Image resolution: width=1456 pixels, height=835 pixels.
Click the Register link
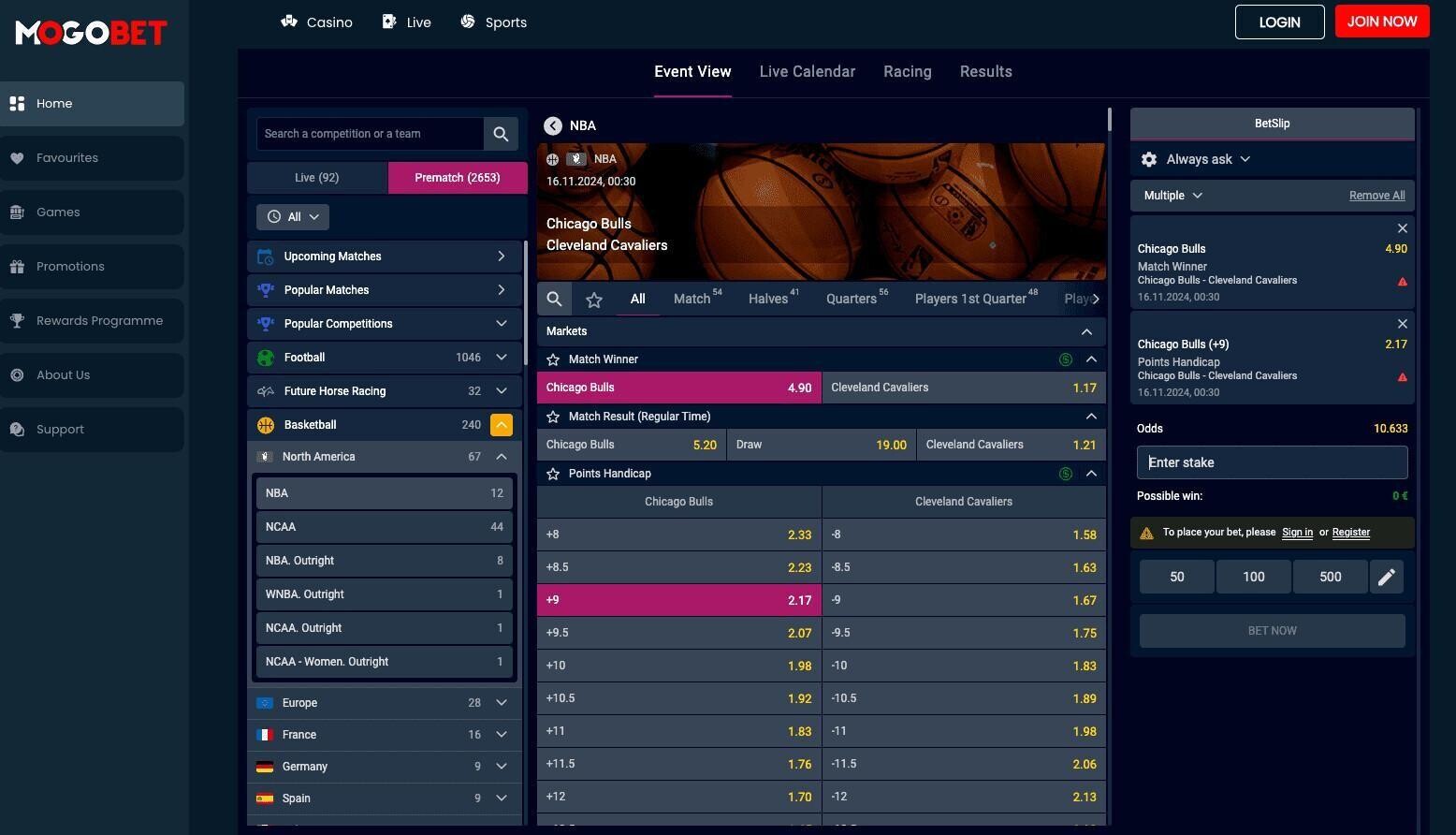[1350, 533]
